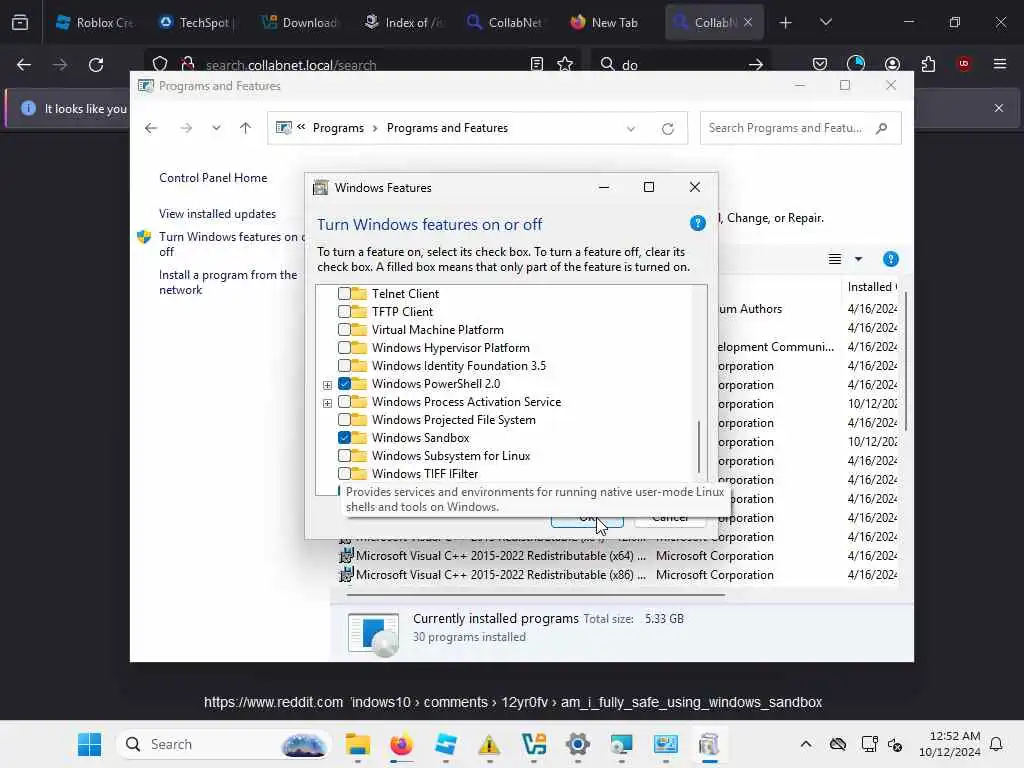
Task: Click the uBlock Origin extension icon
Action: click(x=963, y=64)
